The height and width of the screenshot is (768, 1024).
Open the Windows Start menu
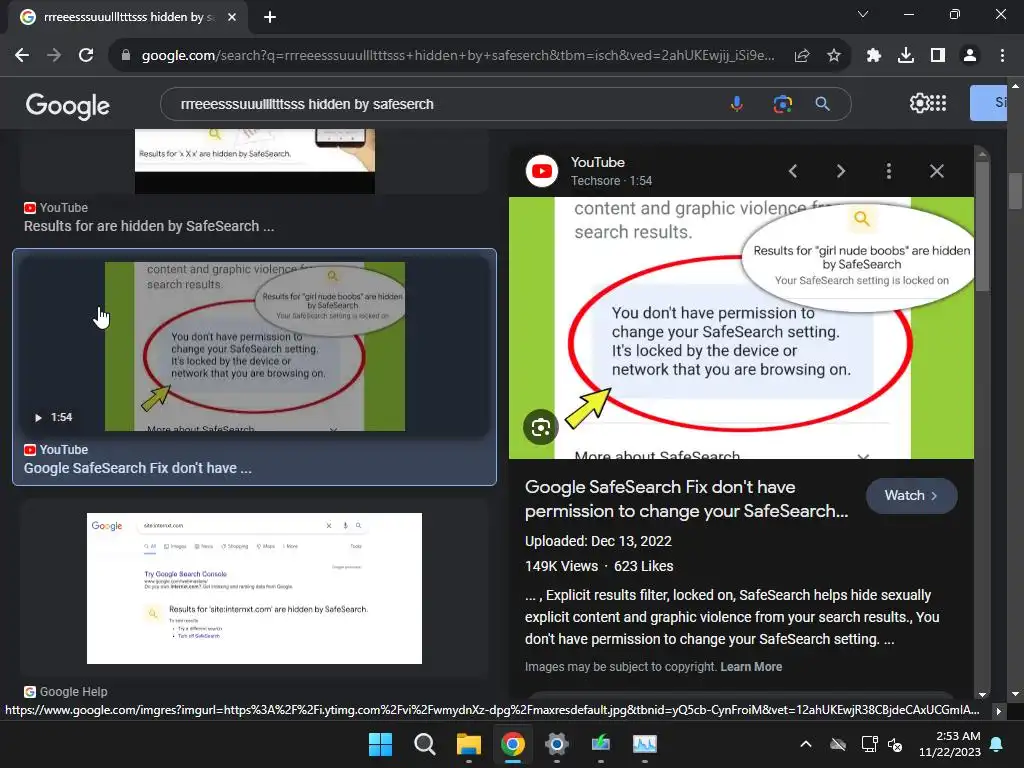(380, 744)
